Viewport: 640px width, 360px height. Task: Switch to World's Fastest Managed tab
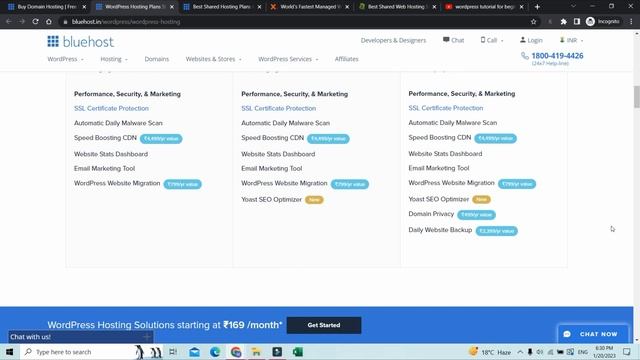click(x=310, y=7)
